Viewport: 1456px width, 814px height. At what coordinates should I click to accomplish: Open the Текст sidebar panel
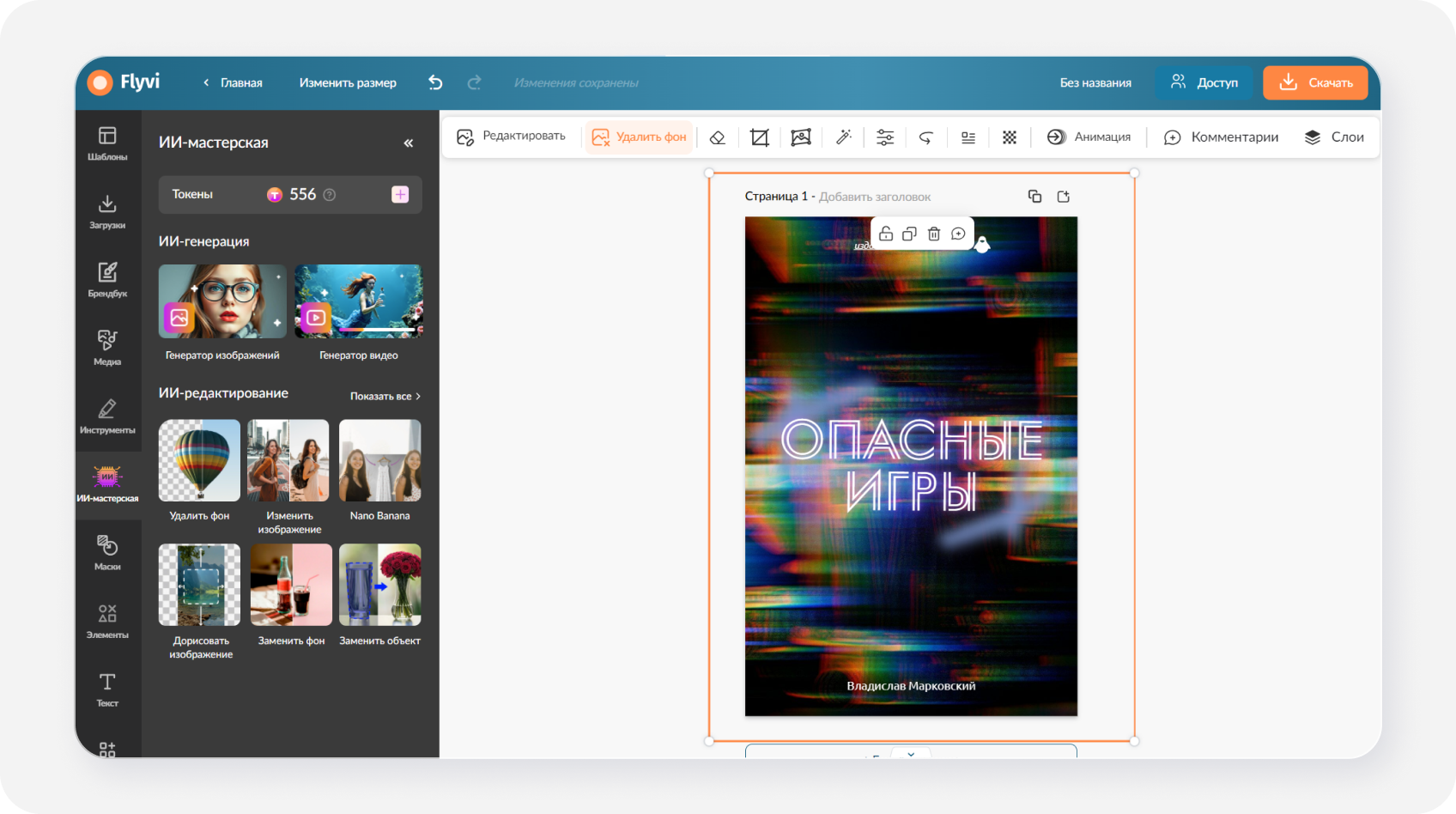107,689
